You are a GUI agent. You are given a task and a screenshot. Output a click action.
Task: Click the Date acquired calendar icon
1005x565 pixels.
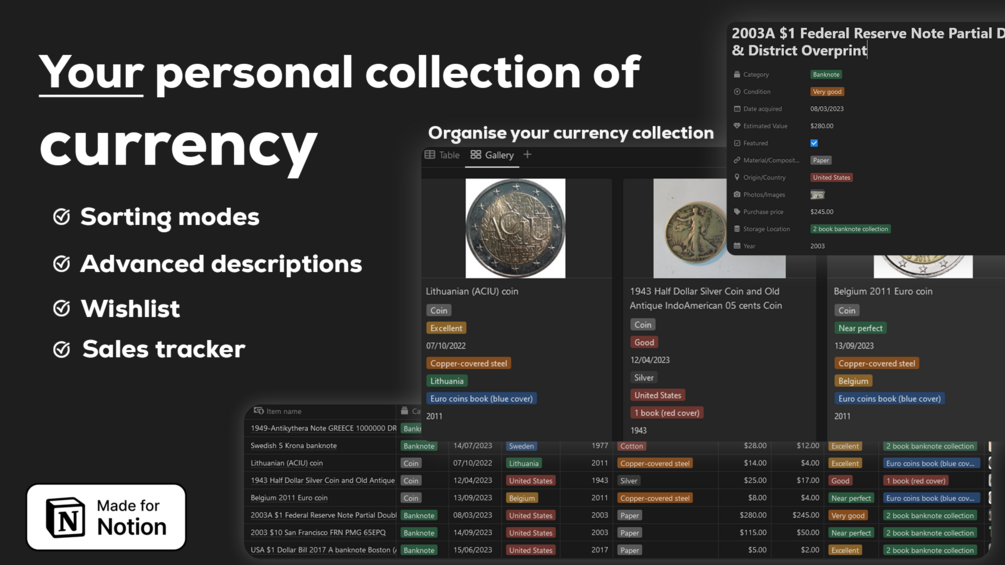click(736, 109)
